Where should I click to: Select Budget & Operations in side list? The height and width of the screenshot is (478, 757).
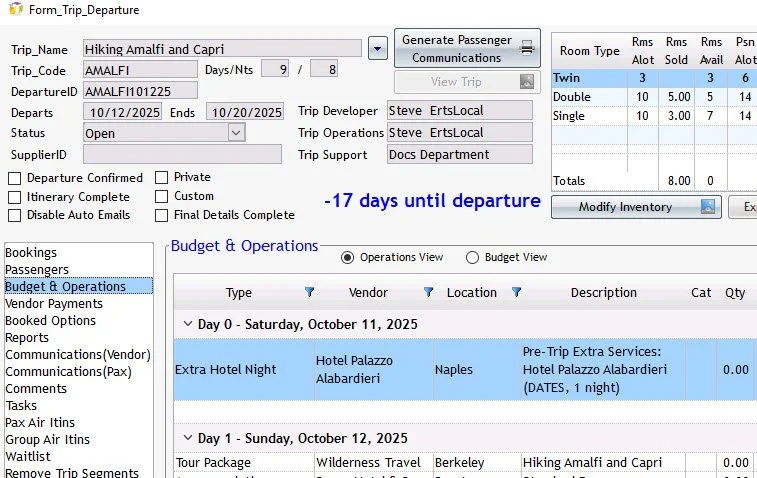pyautogui.click(x=79, y=286)
